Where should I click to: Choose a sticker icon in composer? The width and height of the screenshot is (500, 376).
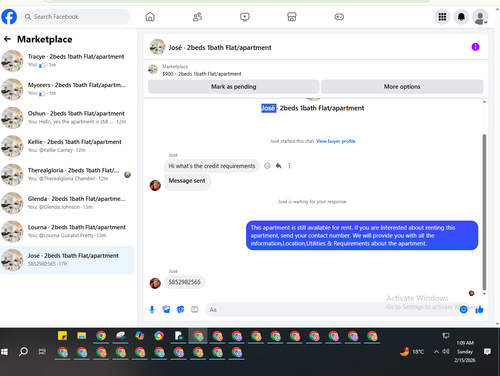[180, 310]
